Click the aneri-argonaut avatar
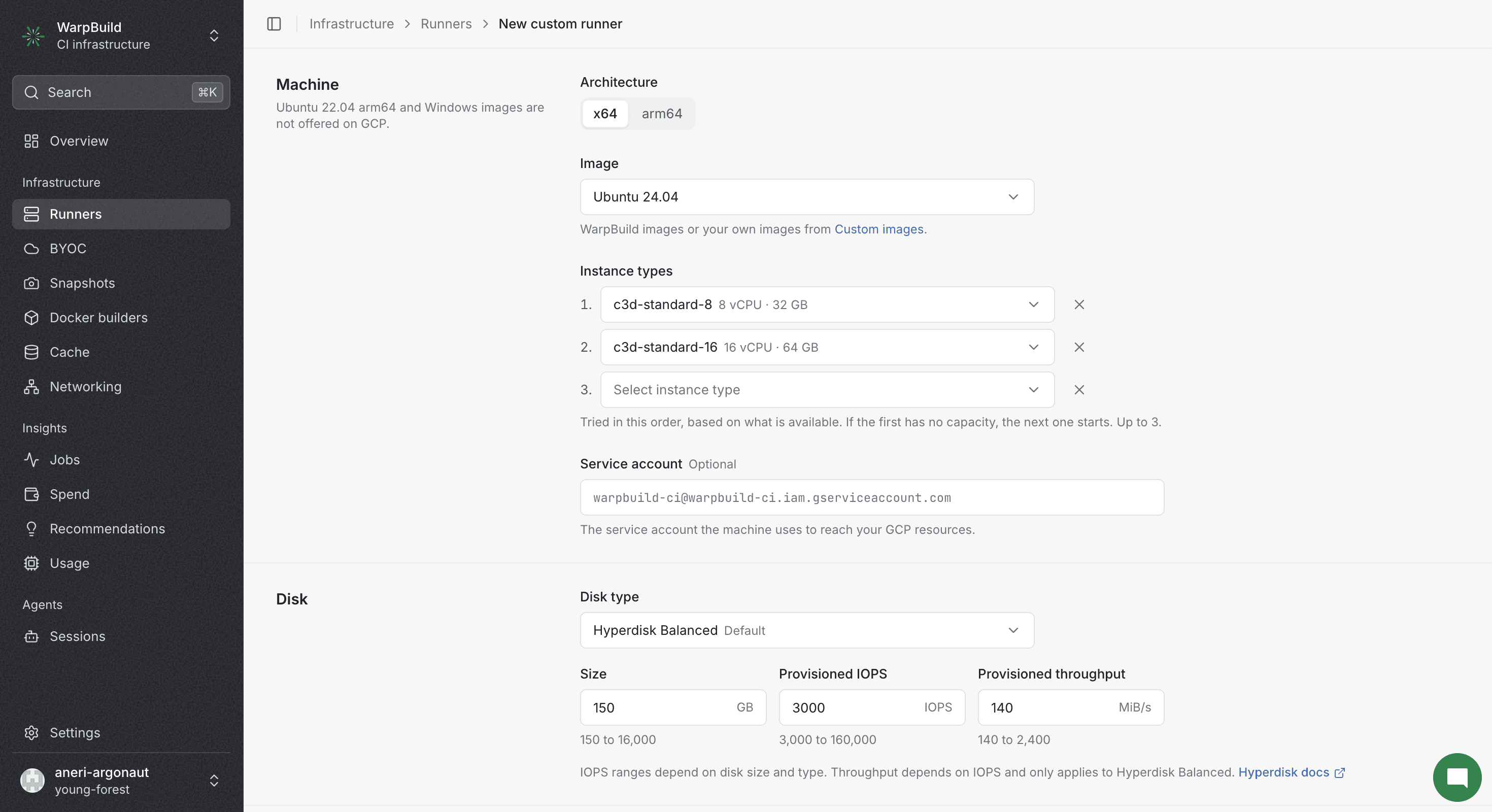 [32, 781]
